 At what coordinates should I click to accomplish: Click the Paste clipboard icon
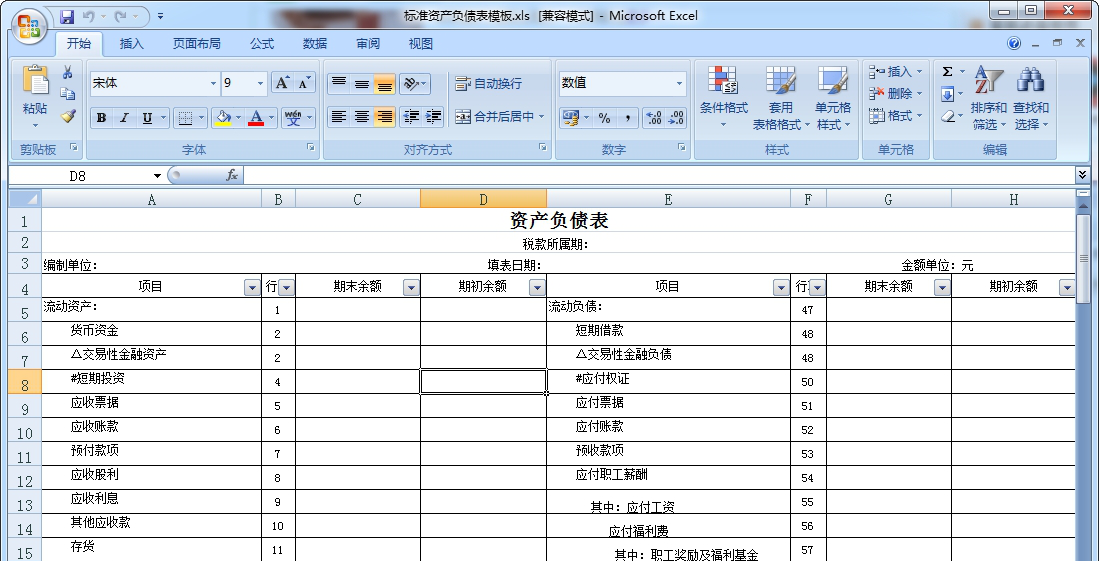pyautogui.click(x=35, y=81)
